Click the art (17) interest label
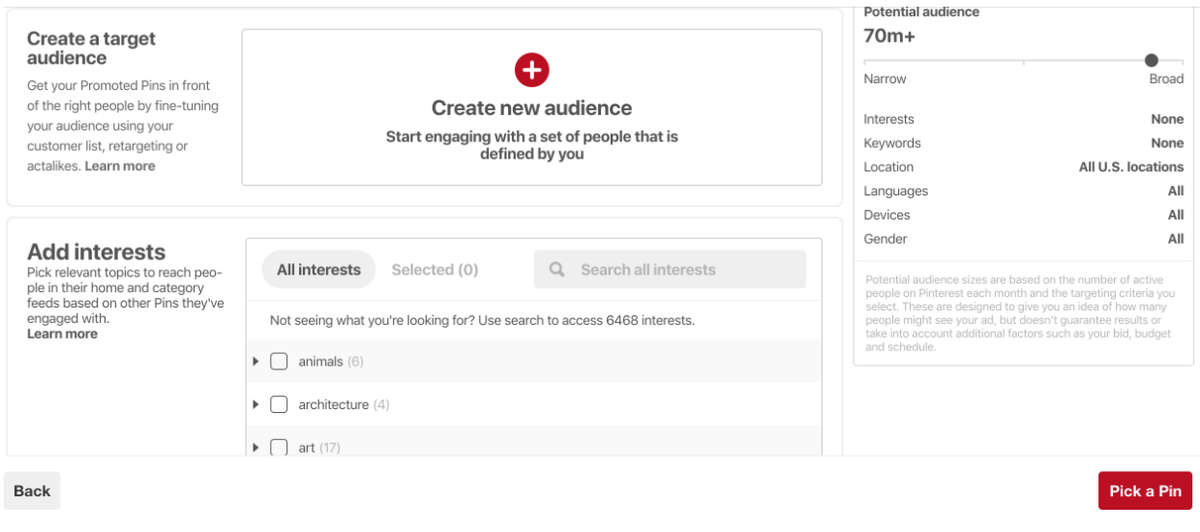This screenshot has height=532, width=1200. tap(319, 448)
